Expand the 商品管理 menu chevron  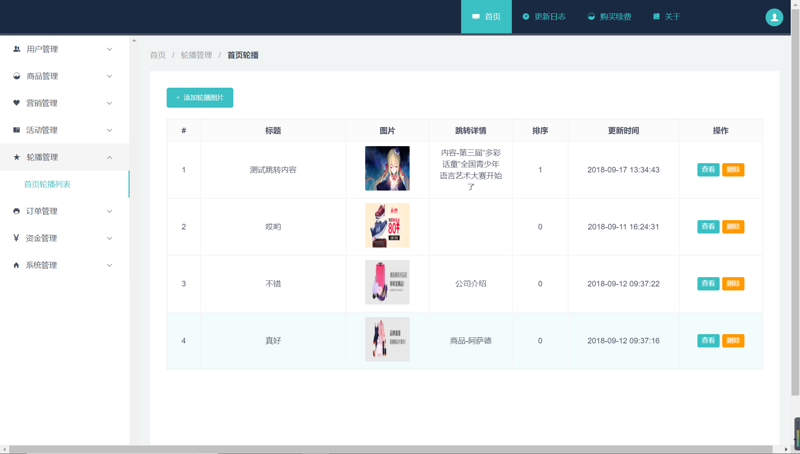coord(109,77)
